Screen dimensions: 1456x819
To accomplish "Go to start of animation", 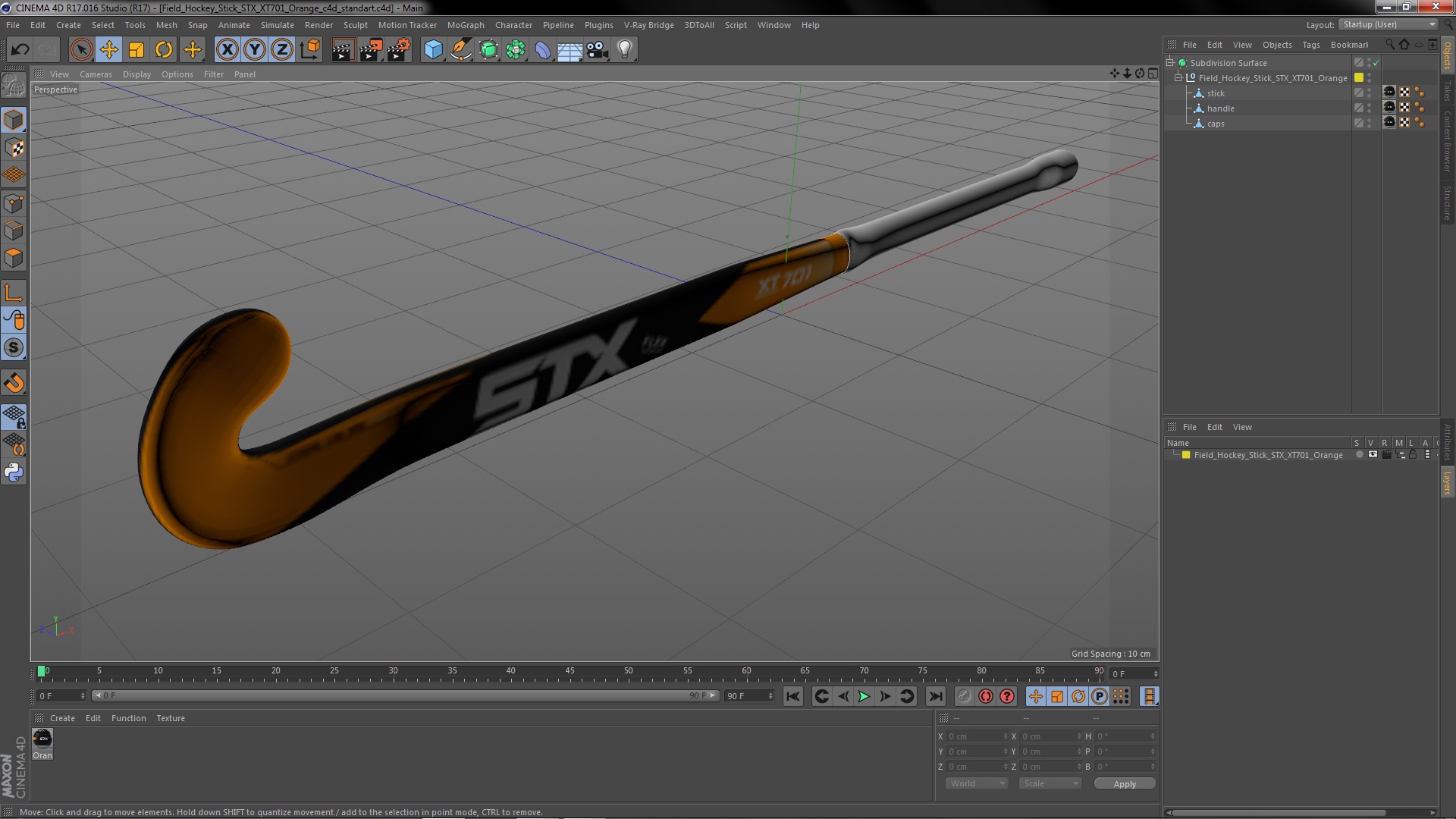I will coord(792,696).
